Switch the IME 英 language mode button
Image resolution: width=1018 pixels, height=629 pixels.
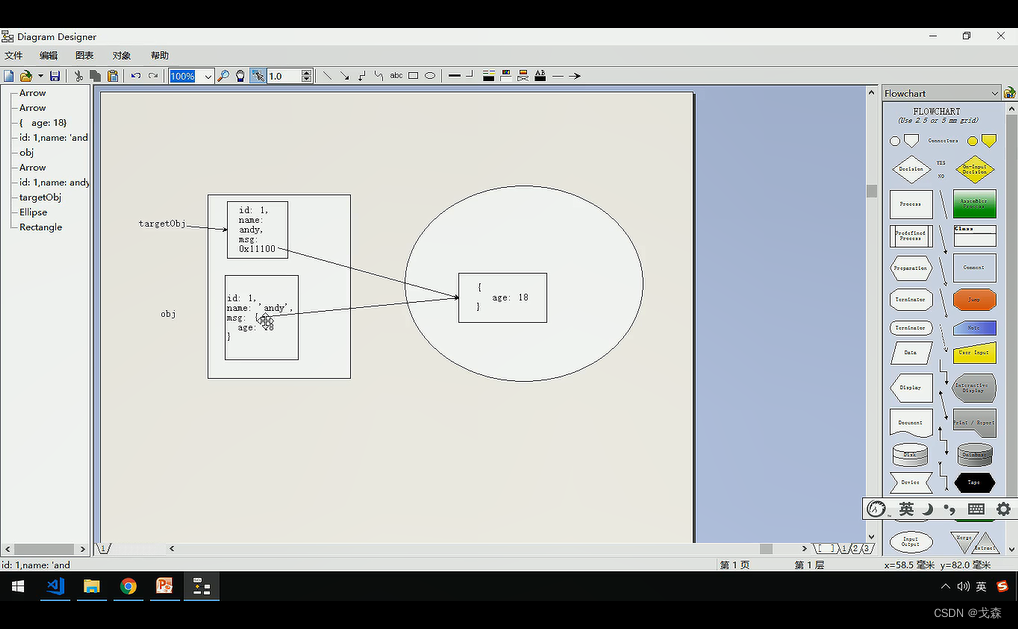coord(906,509)
